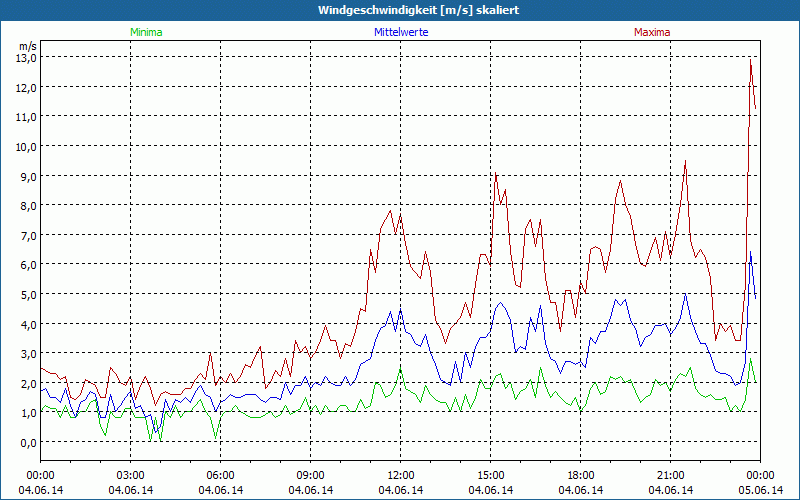Viewport: 800px width, 500px height.
Task: Select the 06:00 time axis label
Action: tap(221, 475)
